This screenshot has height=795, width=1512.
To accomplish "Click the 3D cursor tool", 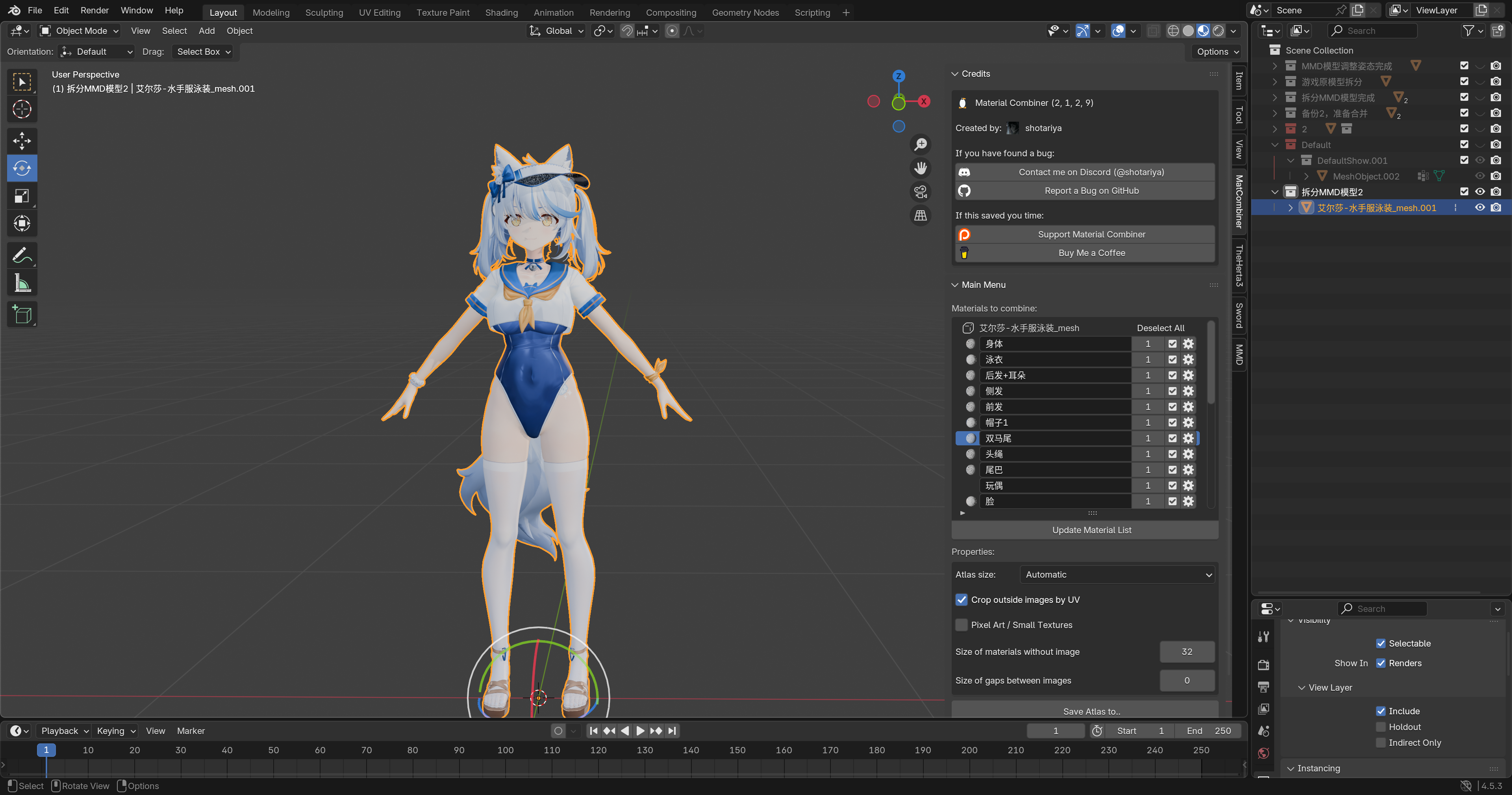I will tap(22, 109).
